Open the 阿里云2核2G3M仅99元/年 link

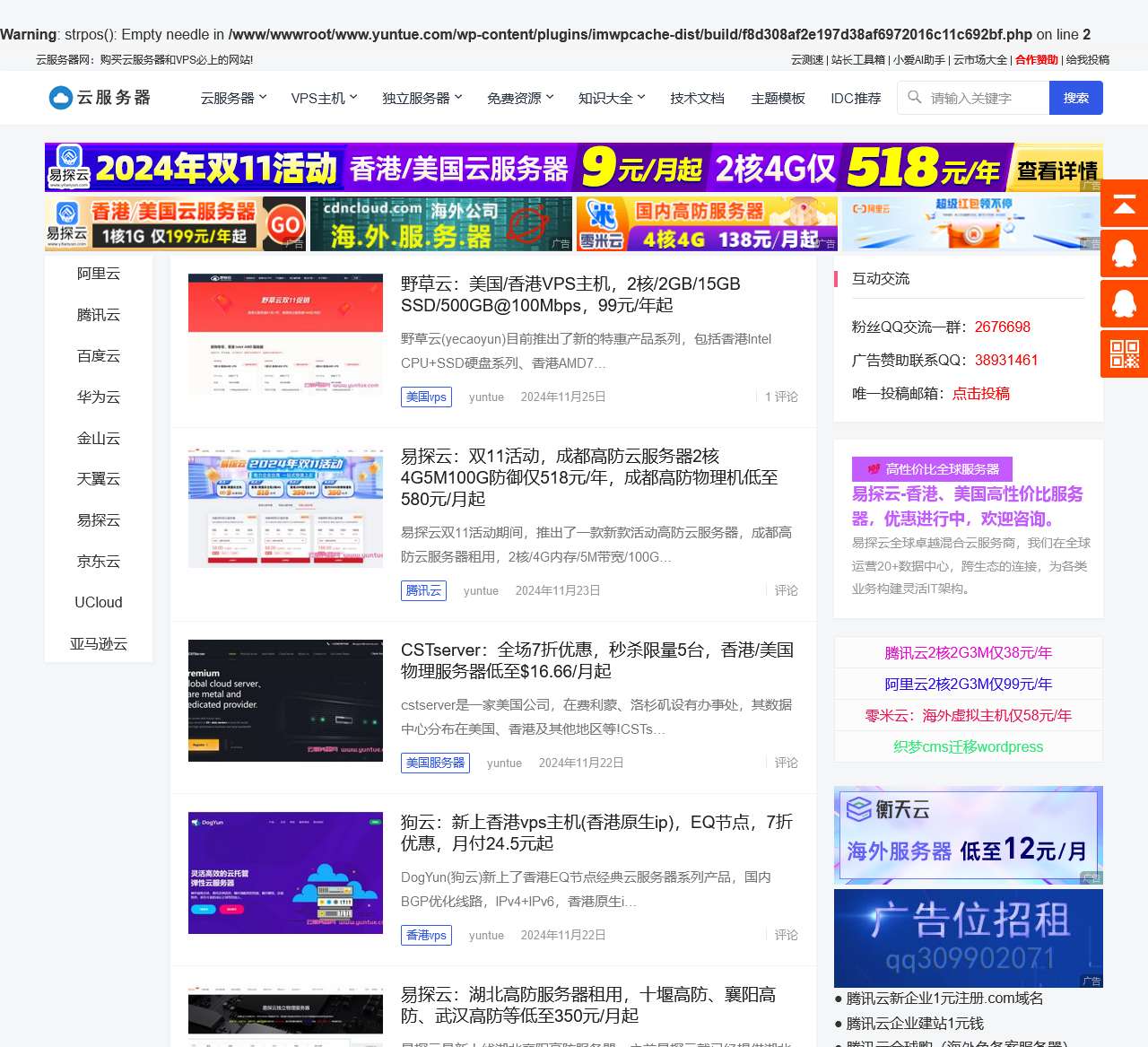pos(969,684)
